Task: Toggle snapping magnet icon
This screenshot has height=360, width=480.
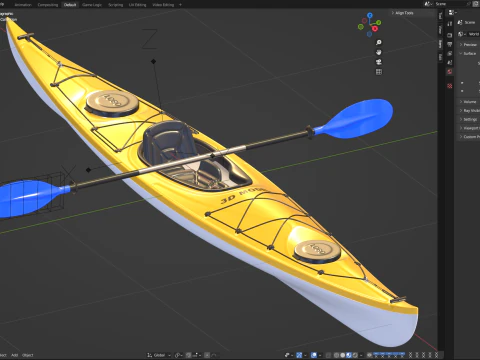Action: tap(189, 355)
